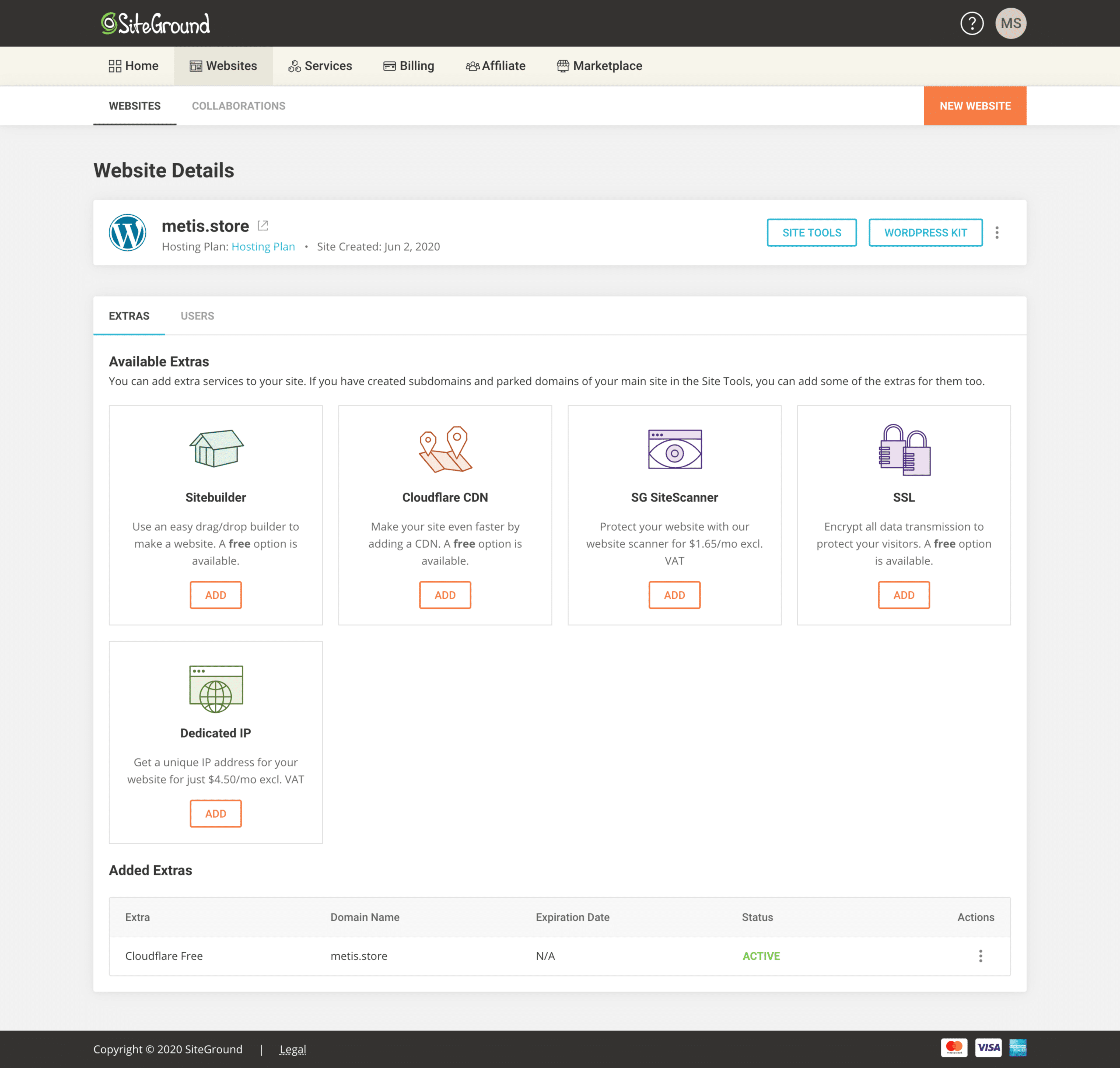The image size is (1120, 1068).
Task: Open metis.store in new tab icon
Action: (x=262, y=225)
